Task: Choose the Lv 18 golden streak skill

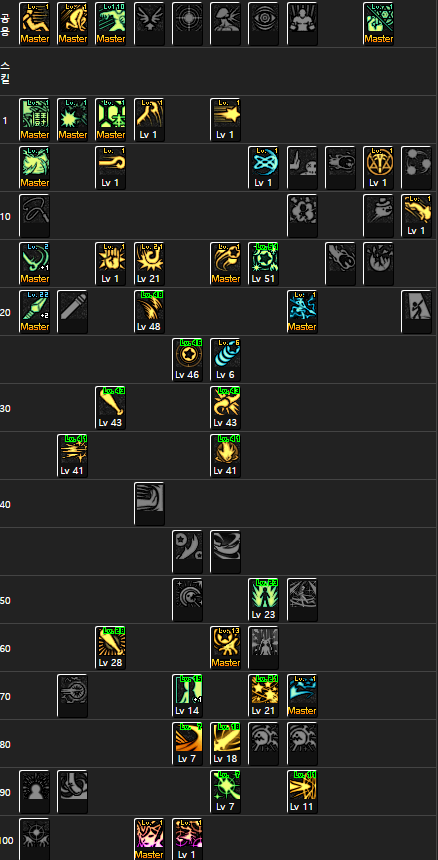Action: point(225,744)
